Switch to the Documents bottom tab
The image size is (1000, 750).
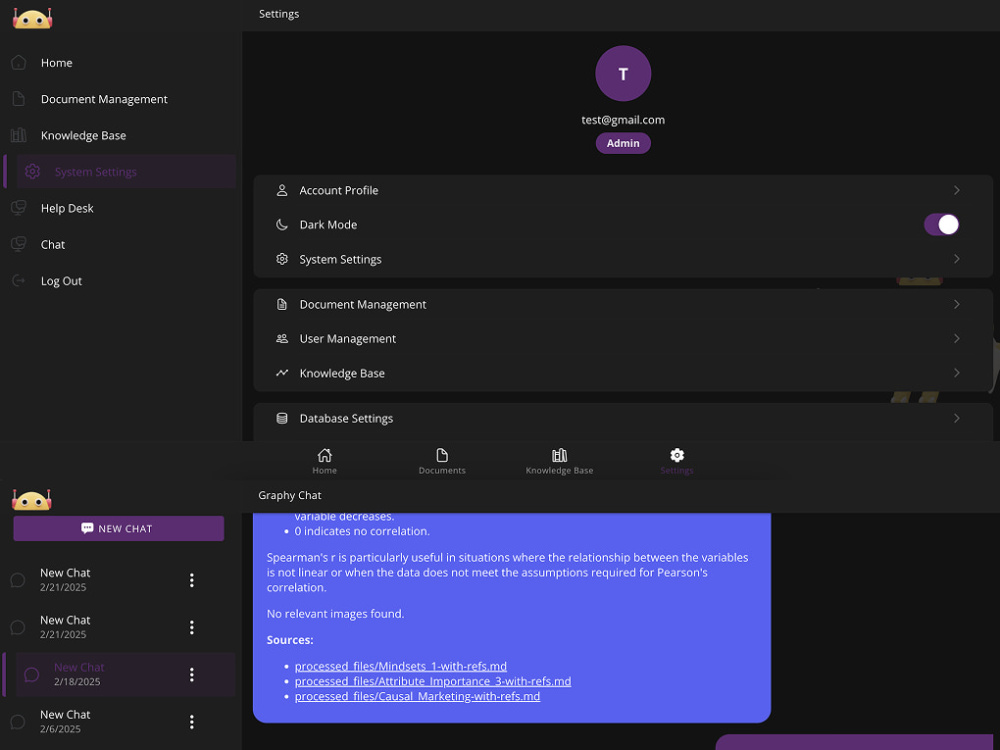[x=442, y=461]
